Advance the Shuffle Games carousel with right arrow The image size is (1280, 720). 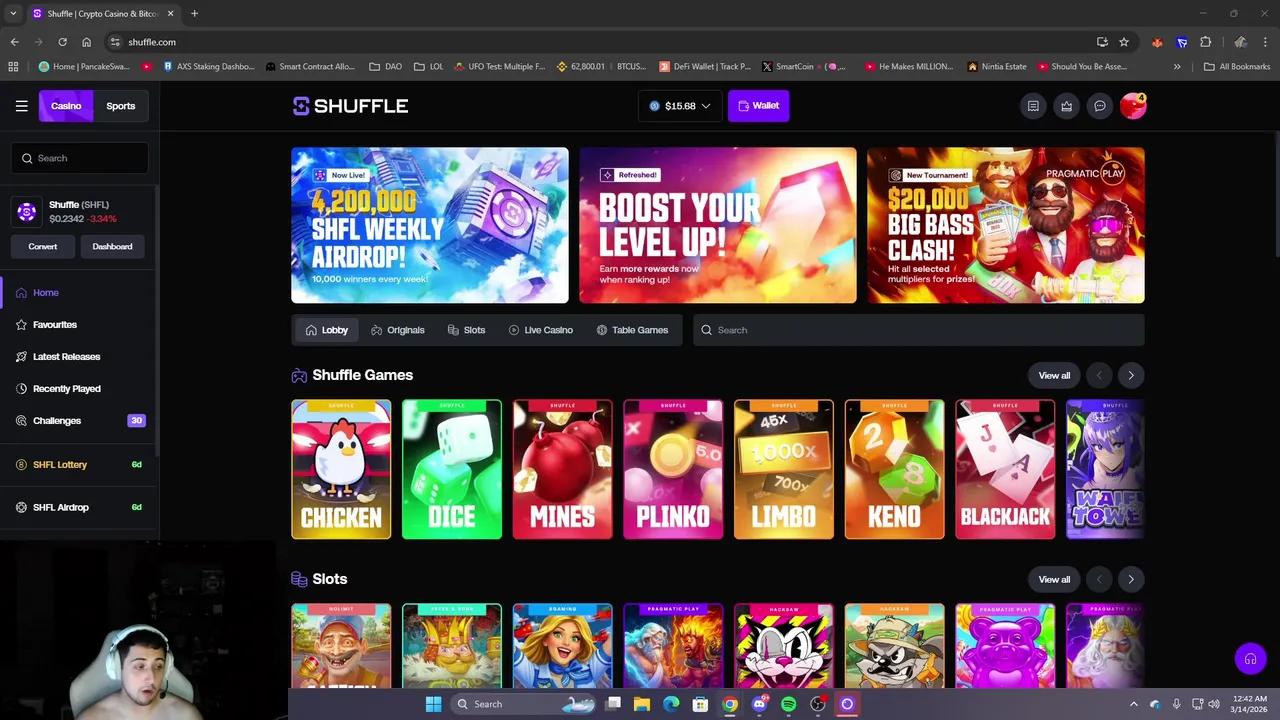click(x=1131, y=375)
